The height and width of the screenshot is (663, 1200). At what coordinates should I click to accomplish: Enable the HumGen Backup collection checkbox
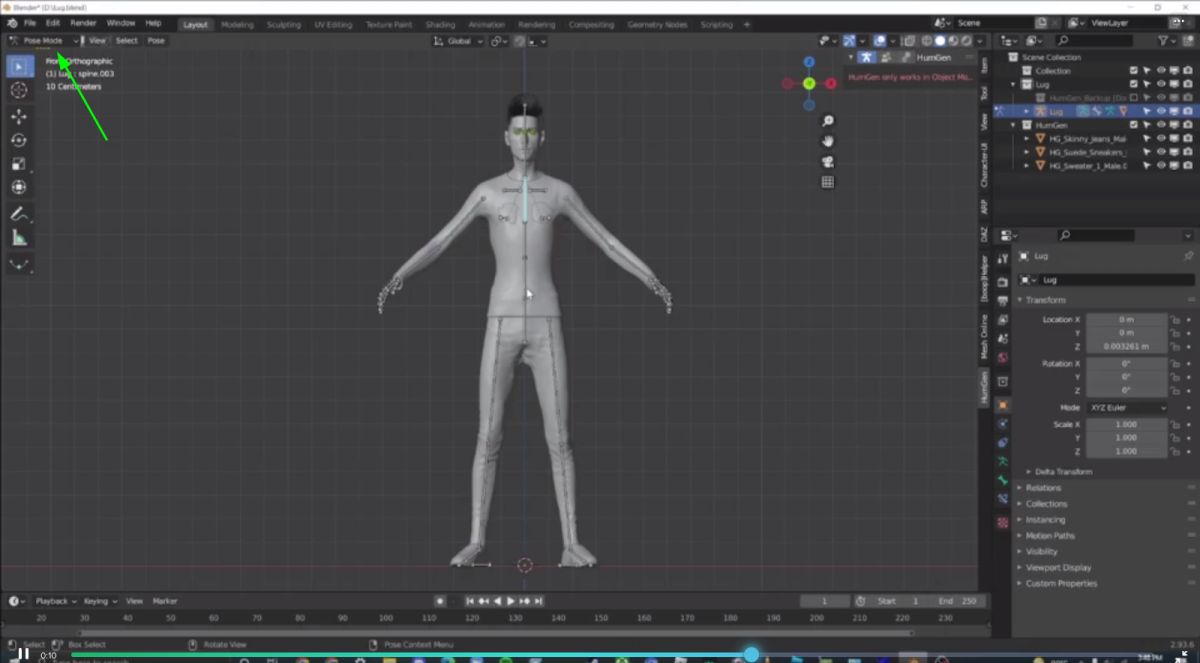click(x=1133, y=98)
